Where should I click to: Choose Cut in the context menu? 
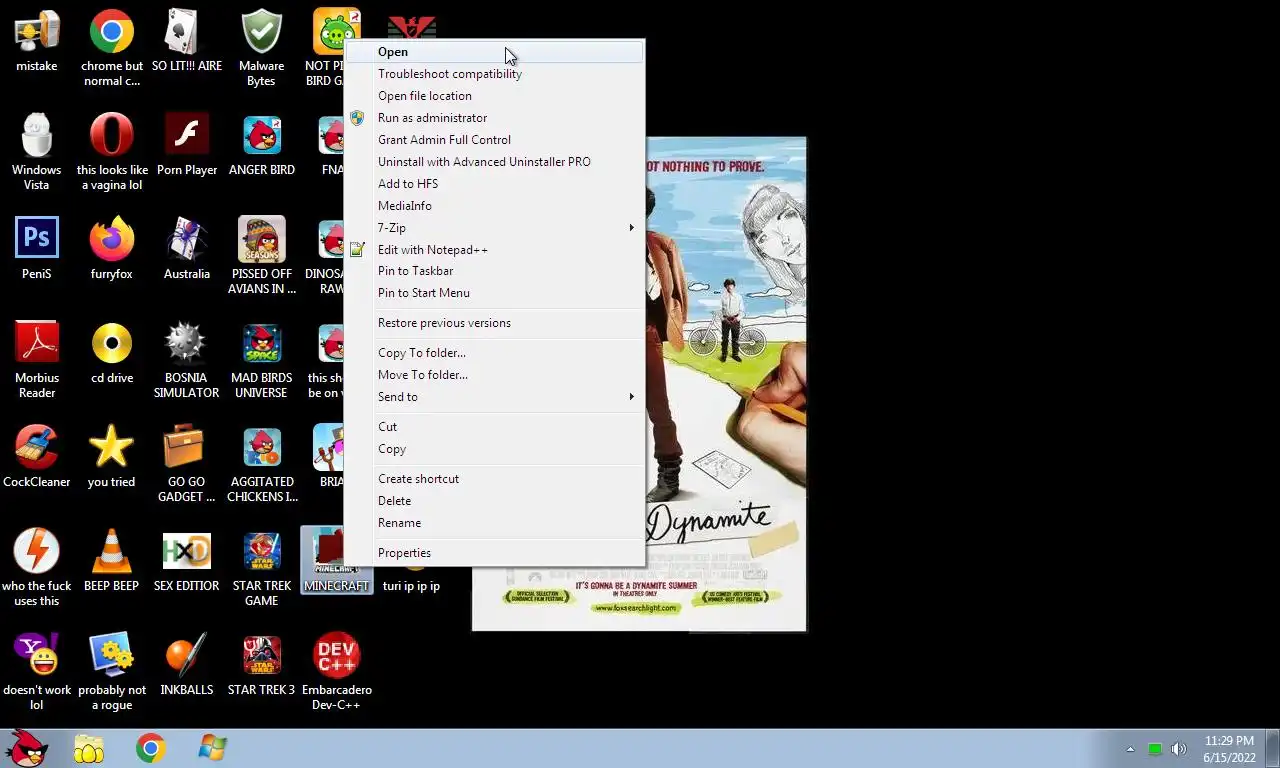(x=494, y=427)
